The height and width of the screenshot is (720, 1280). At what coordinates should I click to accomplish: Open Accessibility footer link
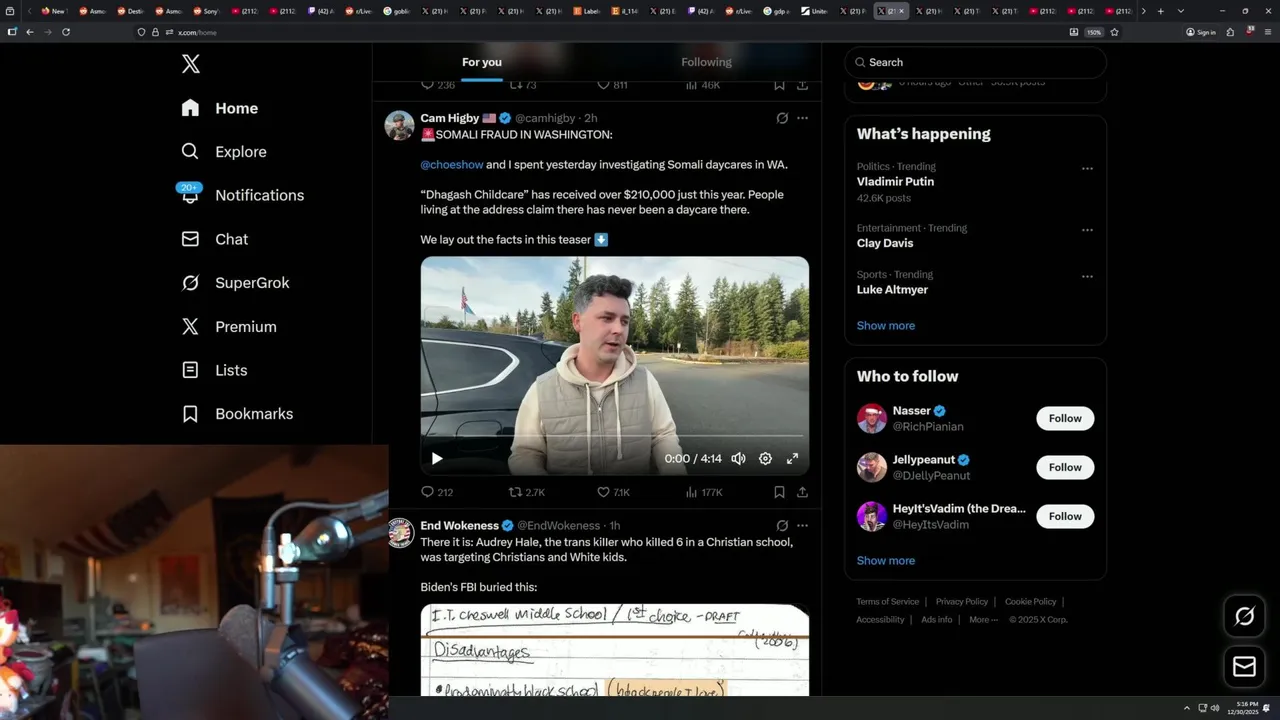coord(880,620)
